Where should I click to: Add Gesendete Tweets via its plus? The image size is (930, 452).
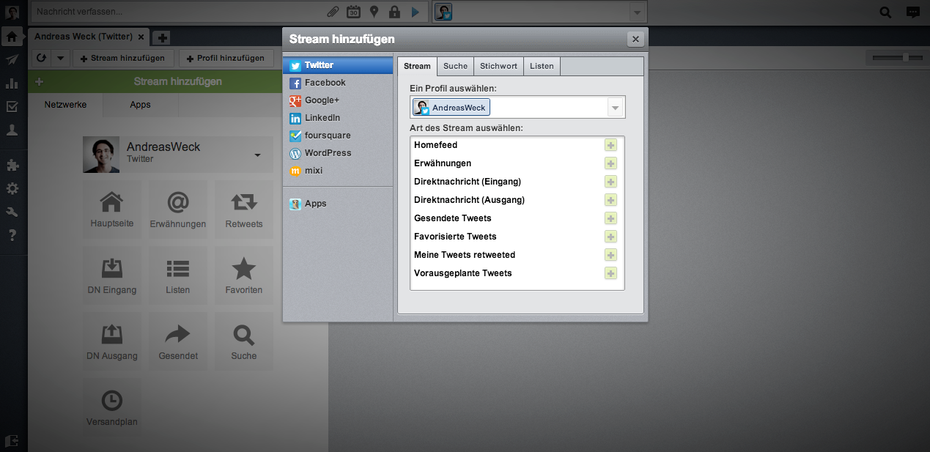tap(610, 218)
